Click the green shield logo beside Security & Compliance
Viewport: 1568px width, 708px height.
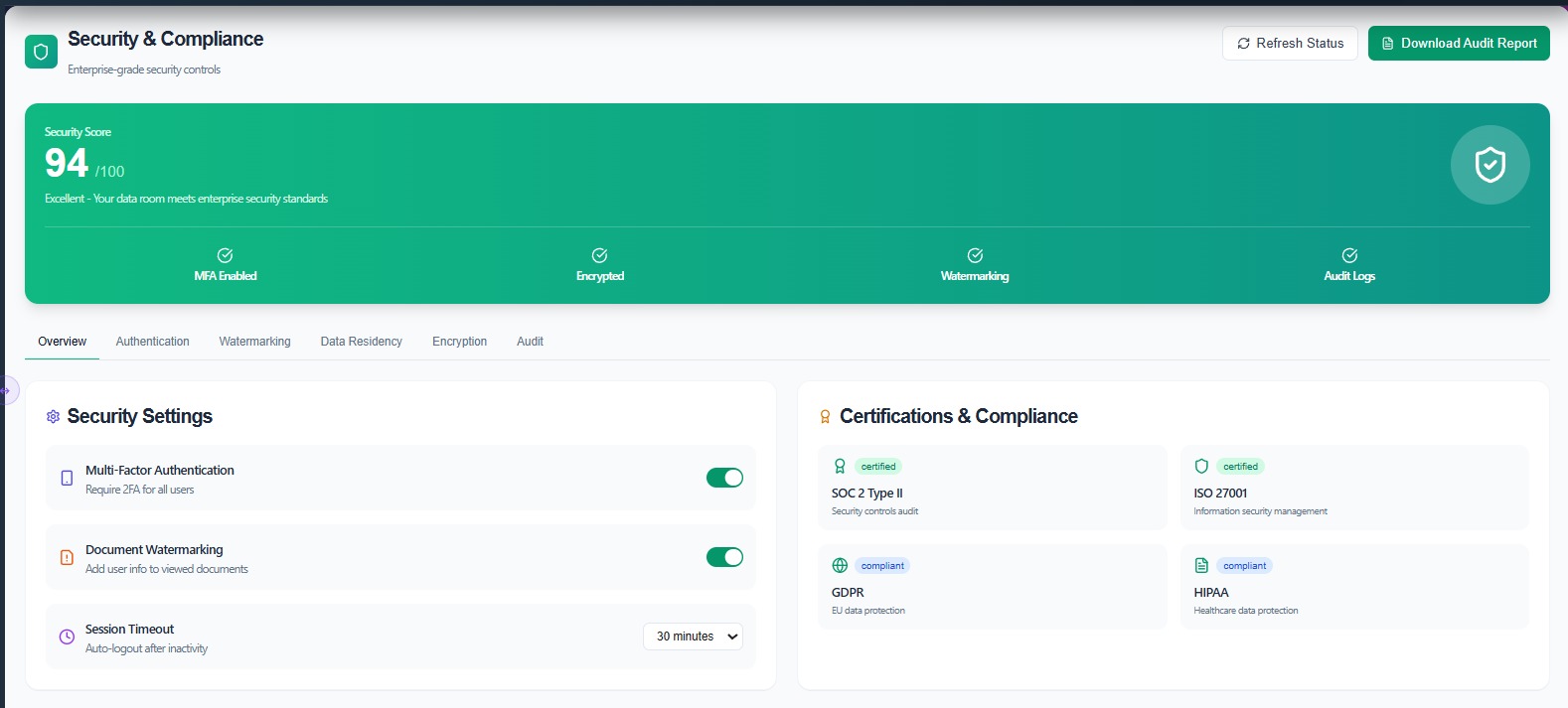point(41,52)
